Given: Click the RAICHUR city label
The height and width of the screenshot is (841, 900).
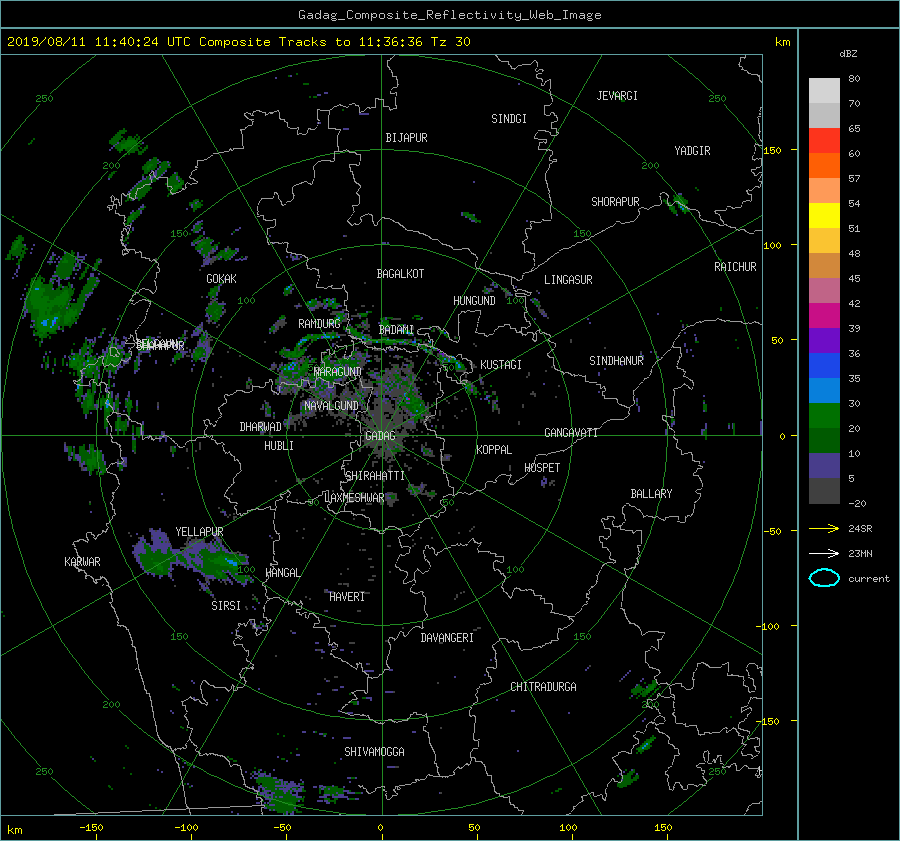Looking at the screenshot, I should pyautogui.click(x=735, y=267).
